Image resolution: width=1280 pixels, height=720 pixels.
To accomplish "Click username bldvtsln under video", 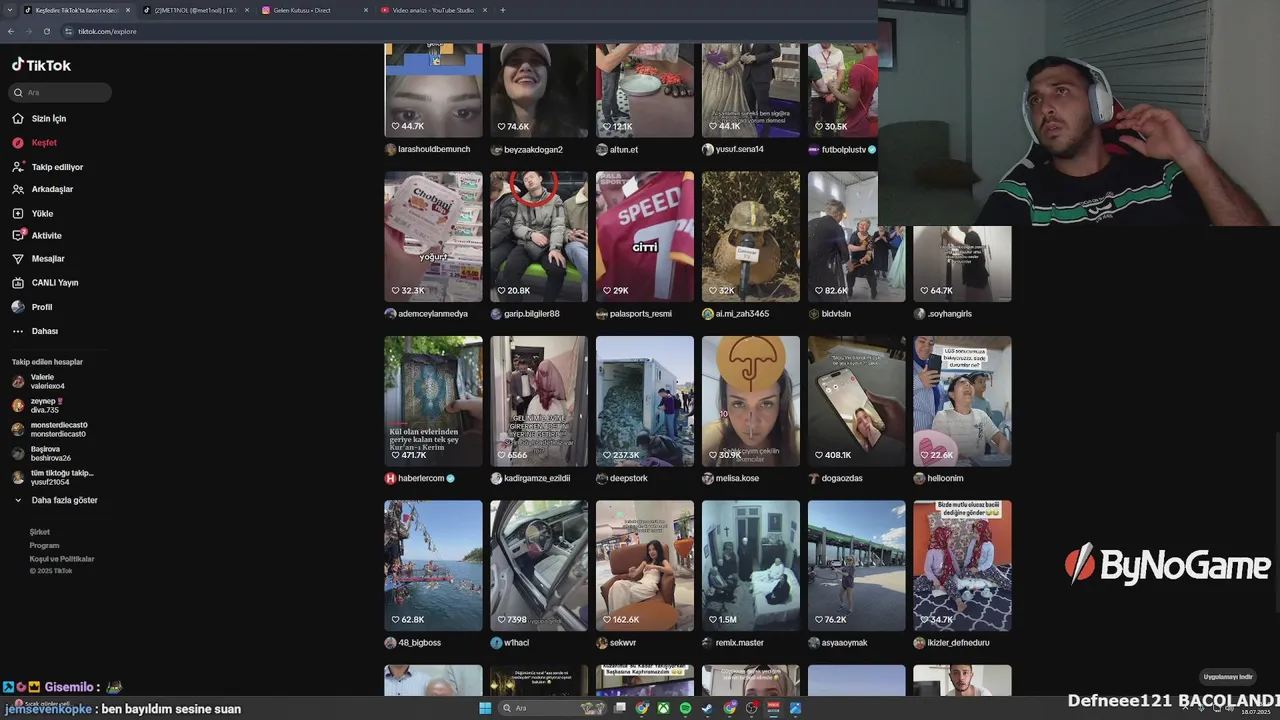I will (x=836, y=314).
